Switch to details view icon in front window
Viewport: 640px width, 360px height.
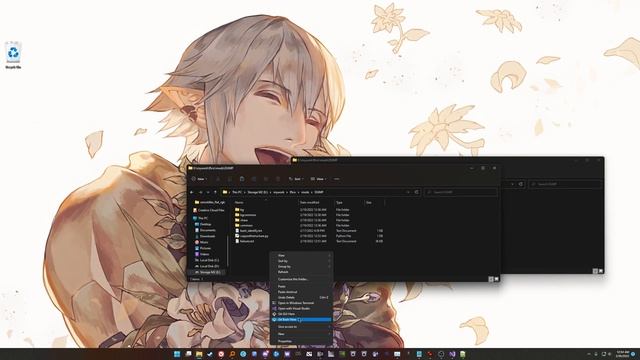point(491,279)
